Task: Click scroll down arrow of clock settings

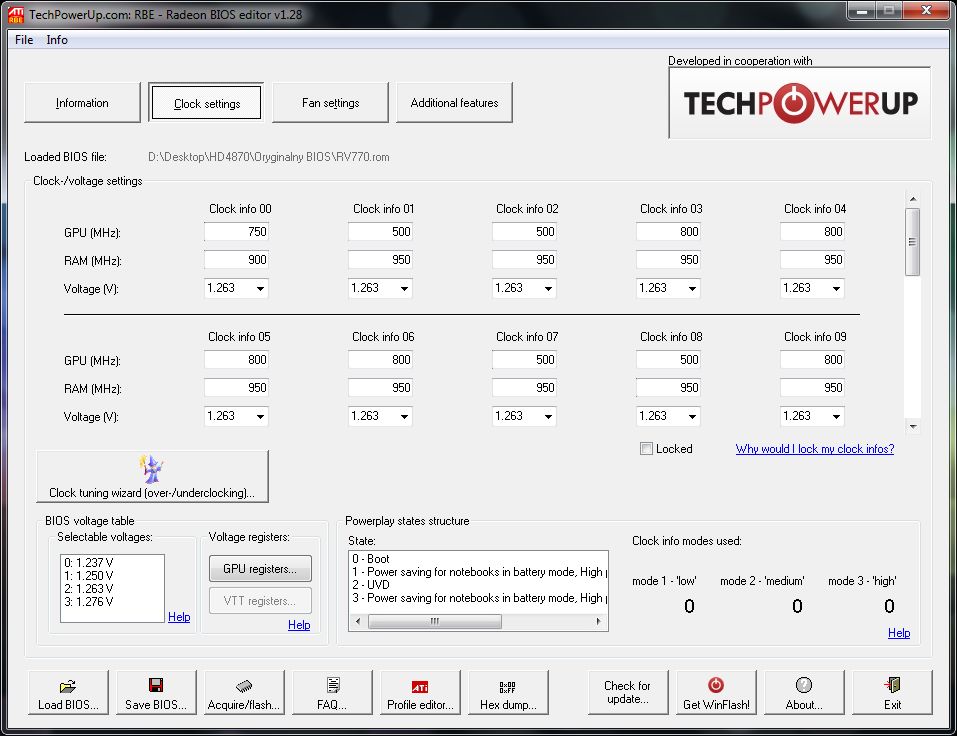Action: (913, 427)
